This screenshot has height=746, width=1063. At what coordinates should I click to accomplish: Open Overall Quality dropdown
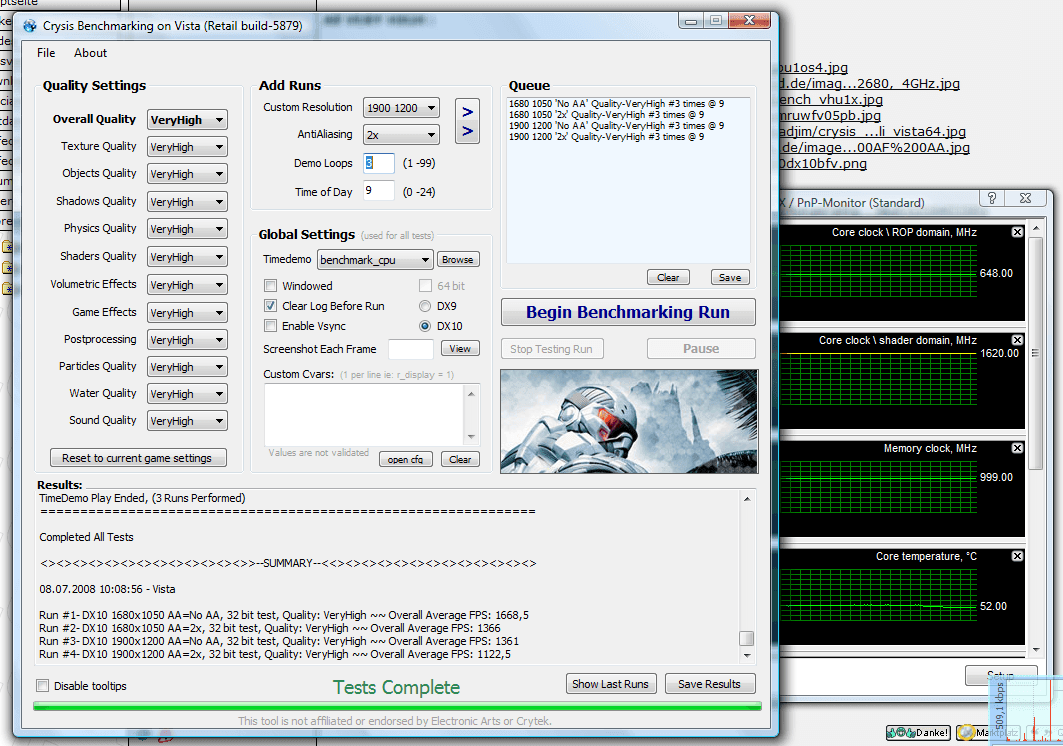tap(187, 120)
